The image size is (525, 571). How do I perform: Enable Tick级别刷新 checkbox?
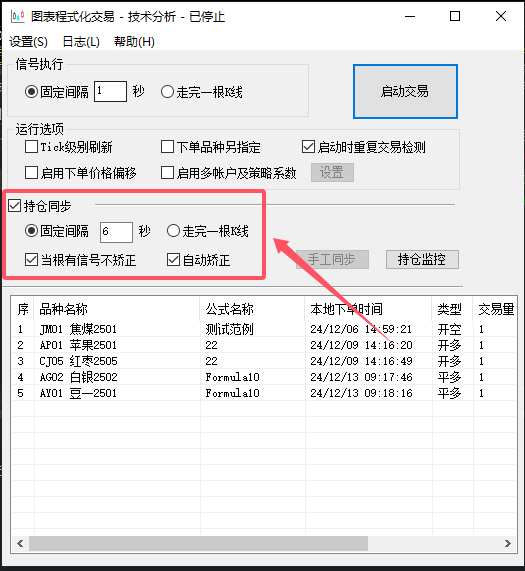pos(31,147)
